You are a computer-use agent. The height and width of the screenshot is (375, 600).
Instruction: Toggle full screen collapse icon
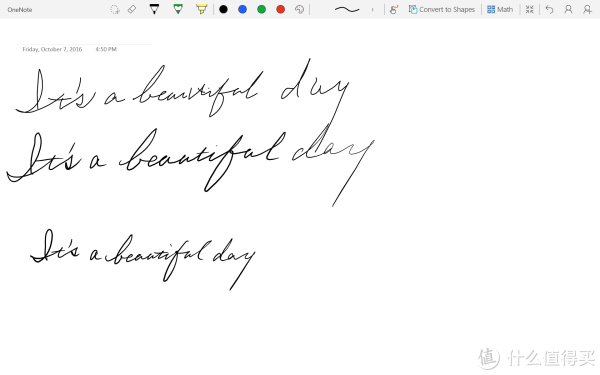(530, 9)
